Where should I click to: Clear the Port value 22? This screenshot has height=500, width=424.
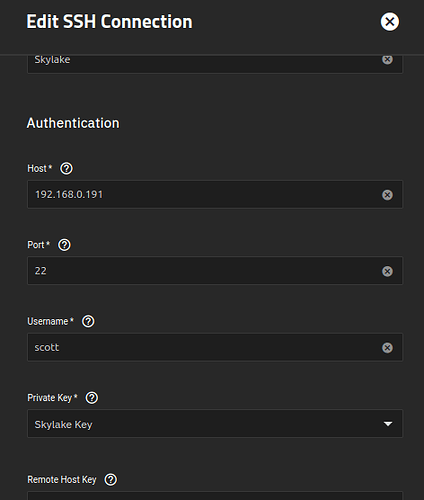click(387, 271)
